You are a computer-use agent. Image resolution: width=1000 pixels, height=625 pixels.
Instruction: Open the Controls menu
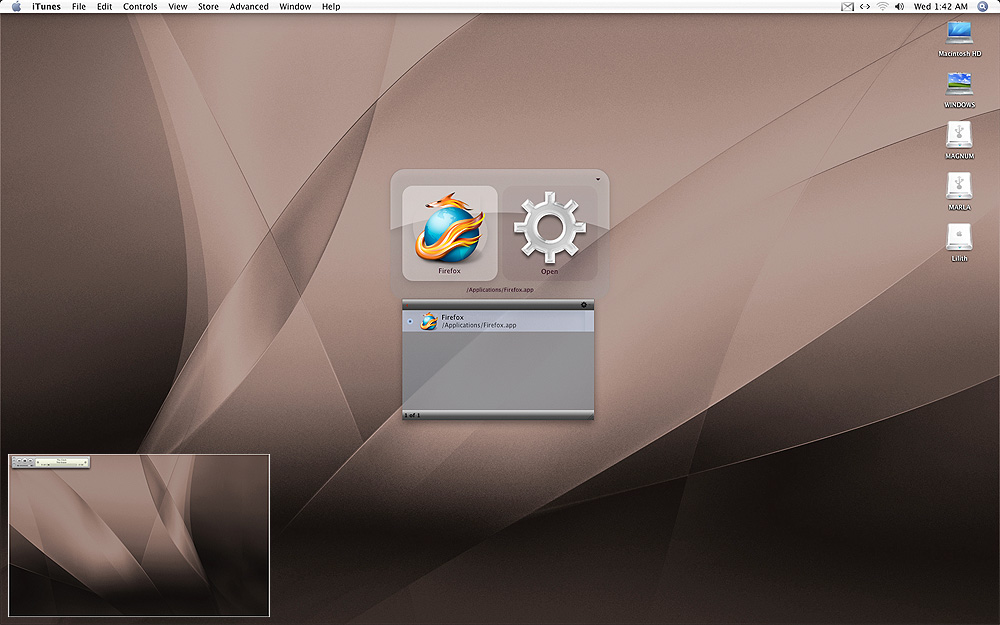click(140, 6)
